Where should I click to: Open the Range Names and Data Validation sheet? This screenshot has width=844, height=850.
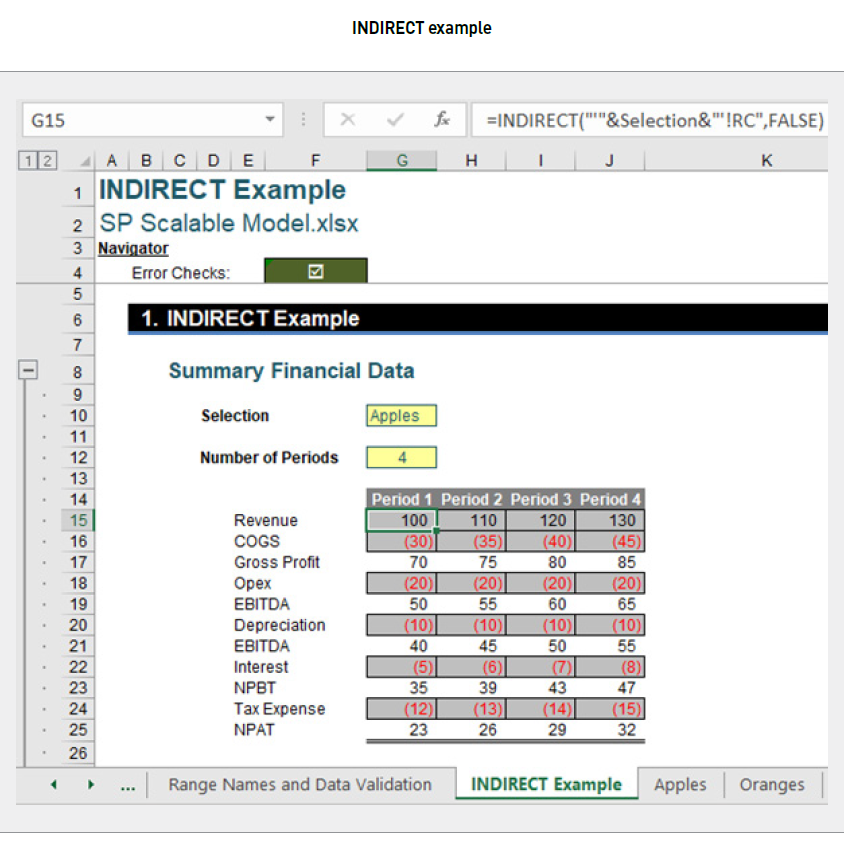[x=299, y=785]
